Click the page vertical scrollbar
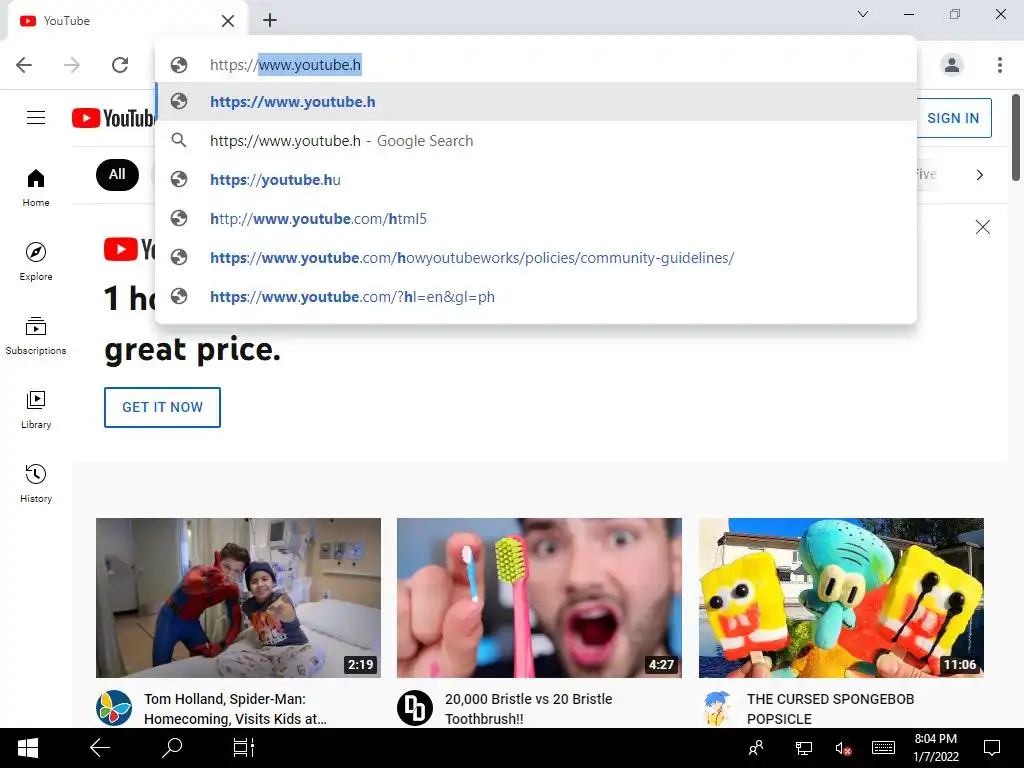The width and height of the screenshot is (1024, 768). coord(1016,137)
